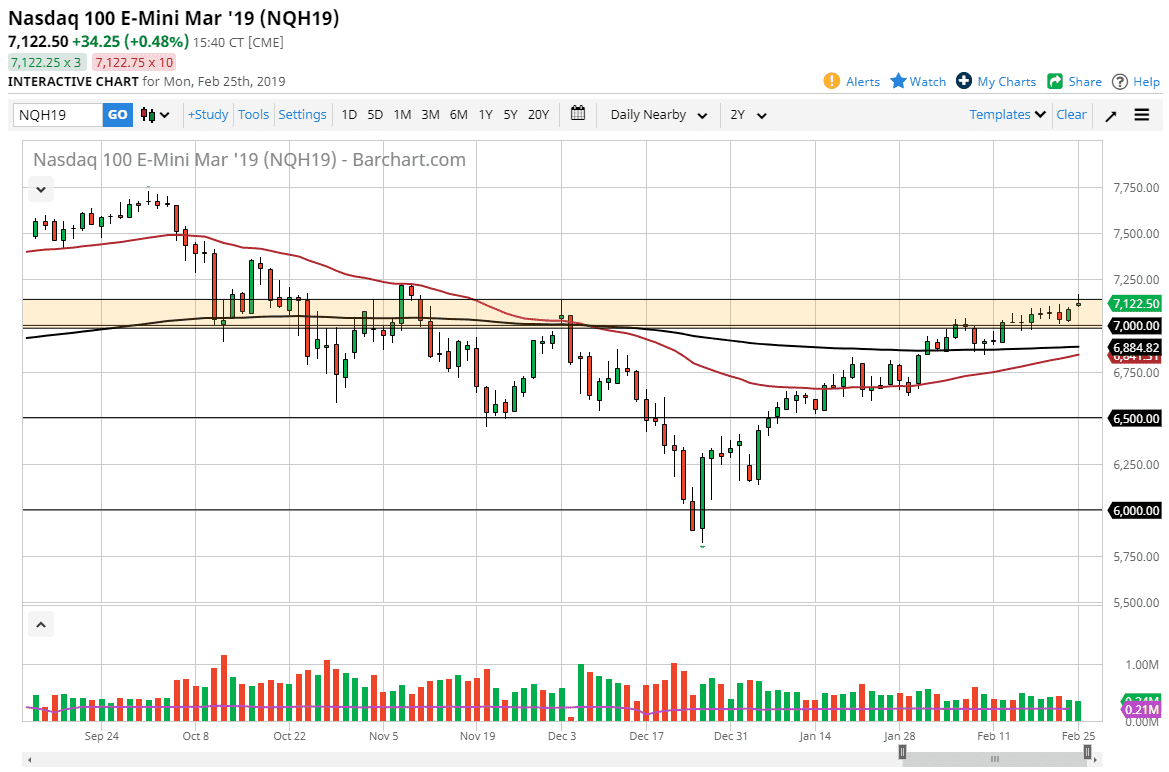Select the 6M timeframe tab
1169x772 pixels.
[x=458, y=114]
